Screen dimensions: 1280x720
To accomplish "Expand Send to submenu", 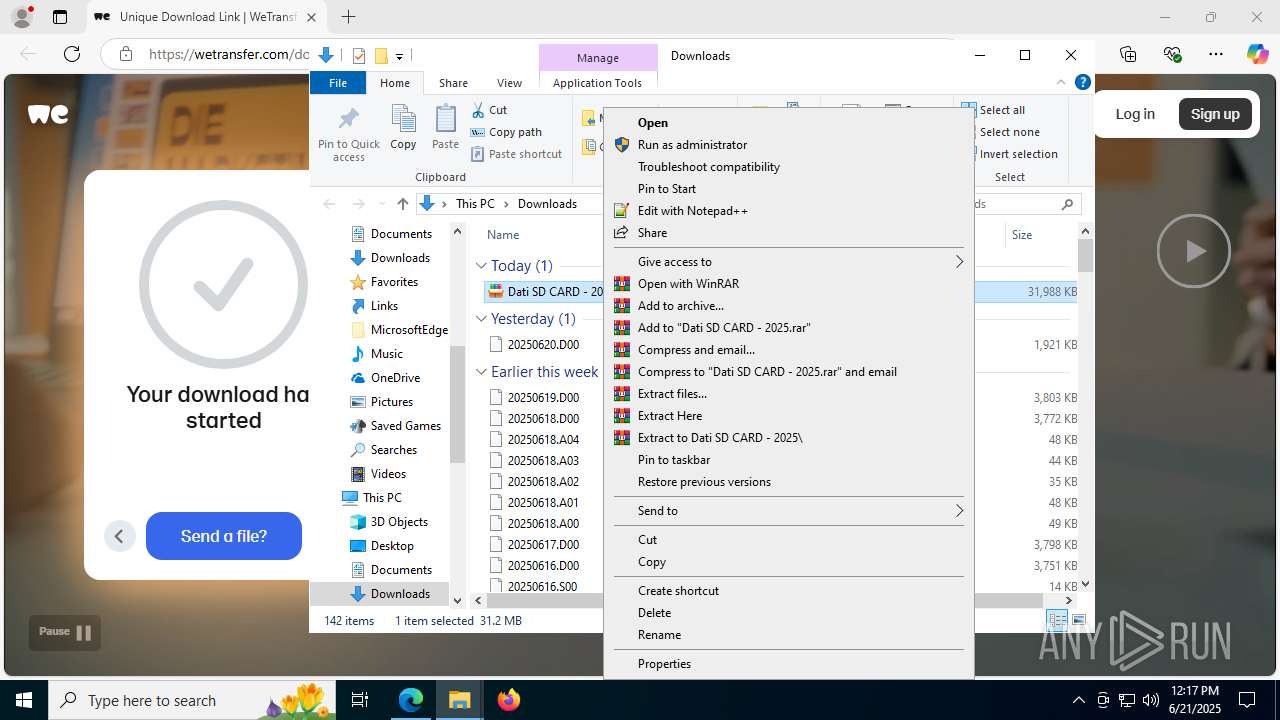I will tap(788, 510).
